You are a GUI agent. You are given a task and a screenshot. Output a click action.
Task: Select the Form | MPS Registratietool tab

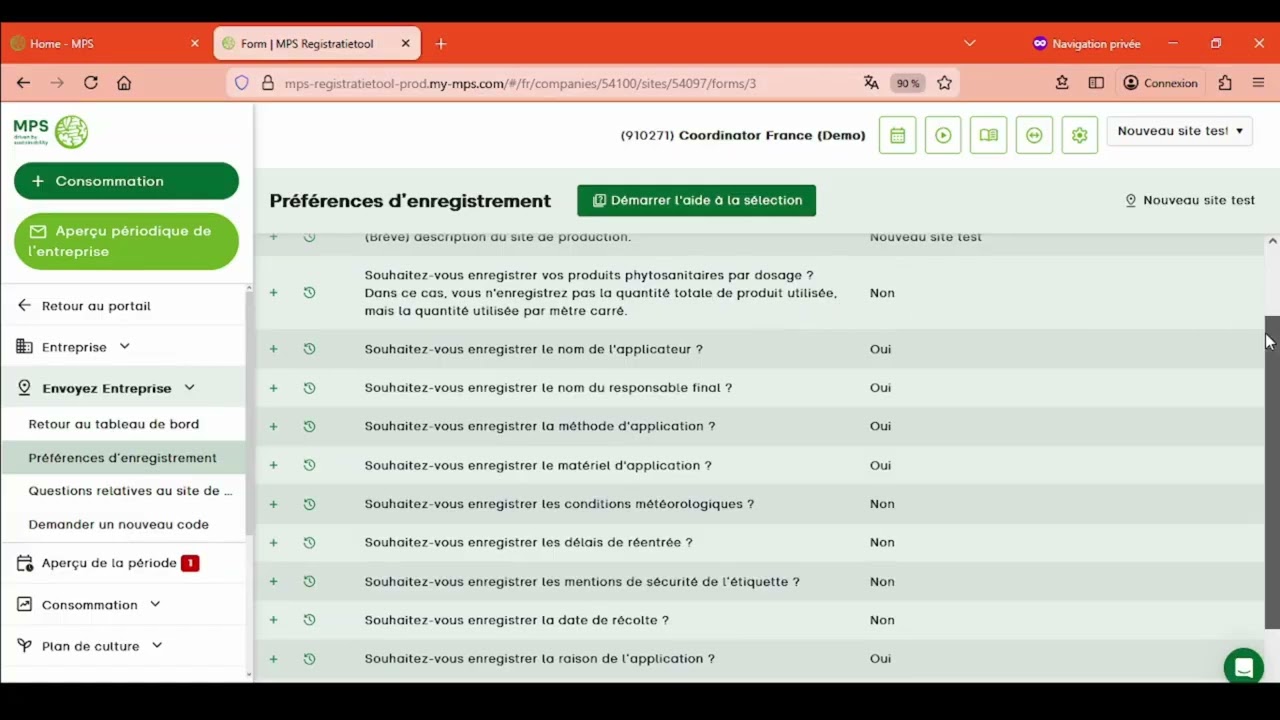click(317, 44)
